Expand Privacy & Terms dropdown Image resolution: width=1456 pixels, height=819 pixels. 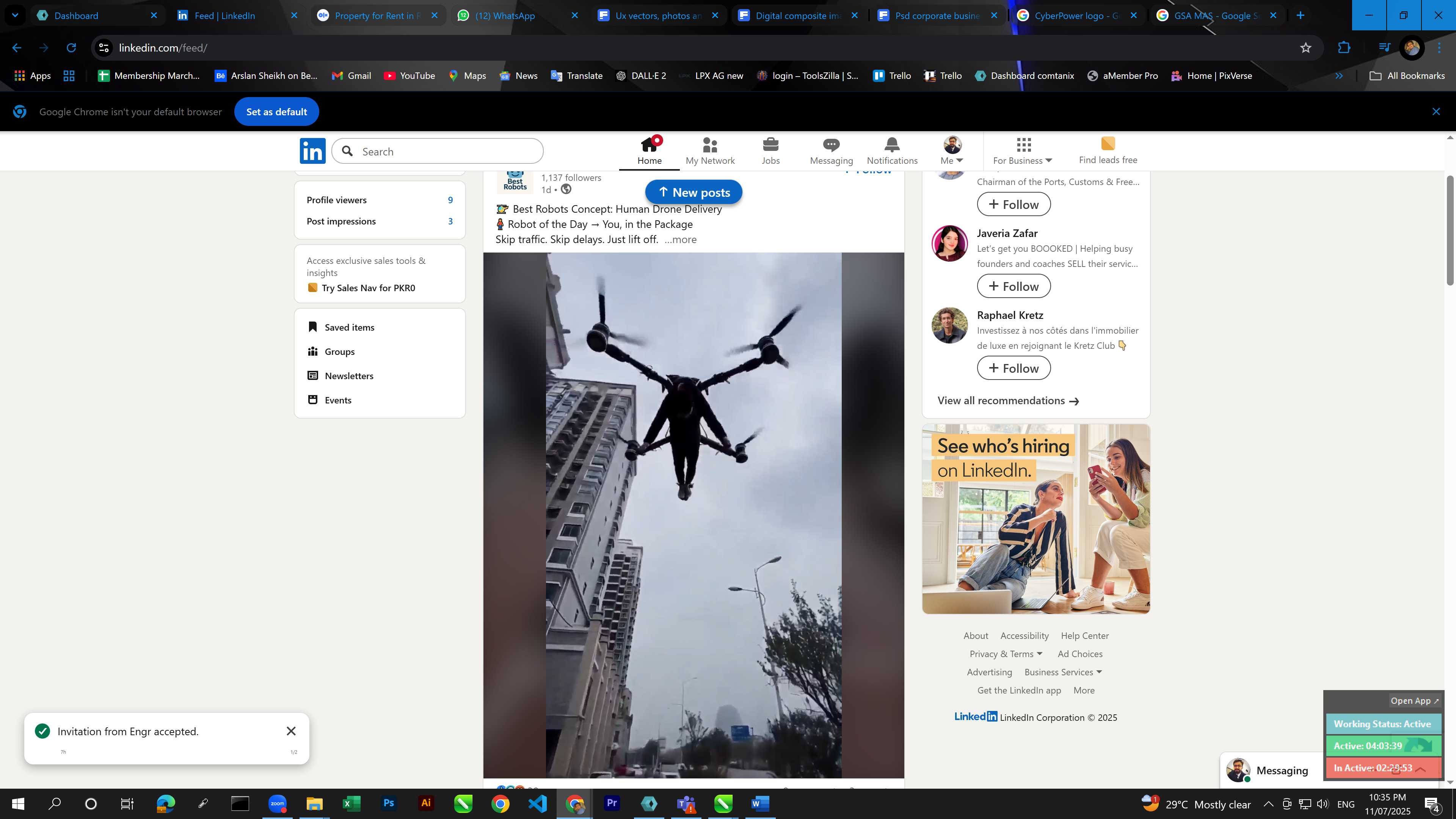coord(1006,654)
